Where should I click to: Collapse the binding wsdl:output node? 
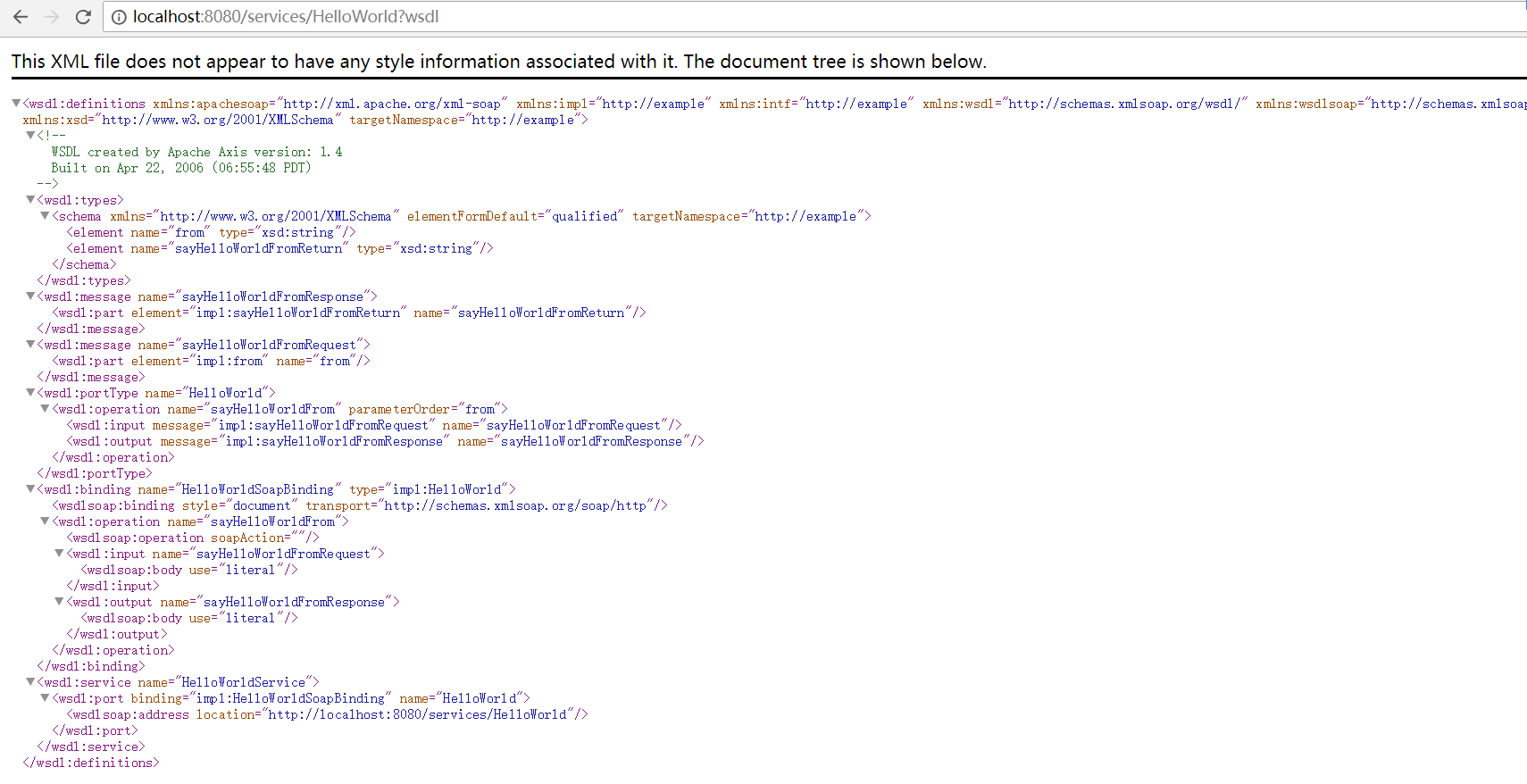[x=59, y=602]
